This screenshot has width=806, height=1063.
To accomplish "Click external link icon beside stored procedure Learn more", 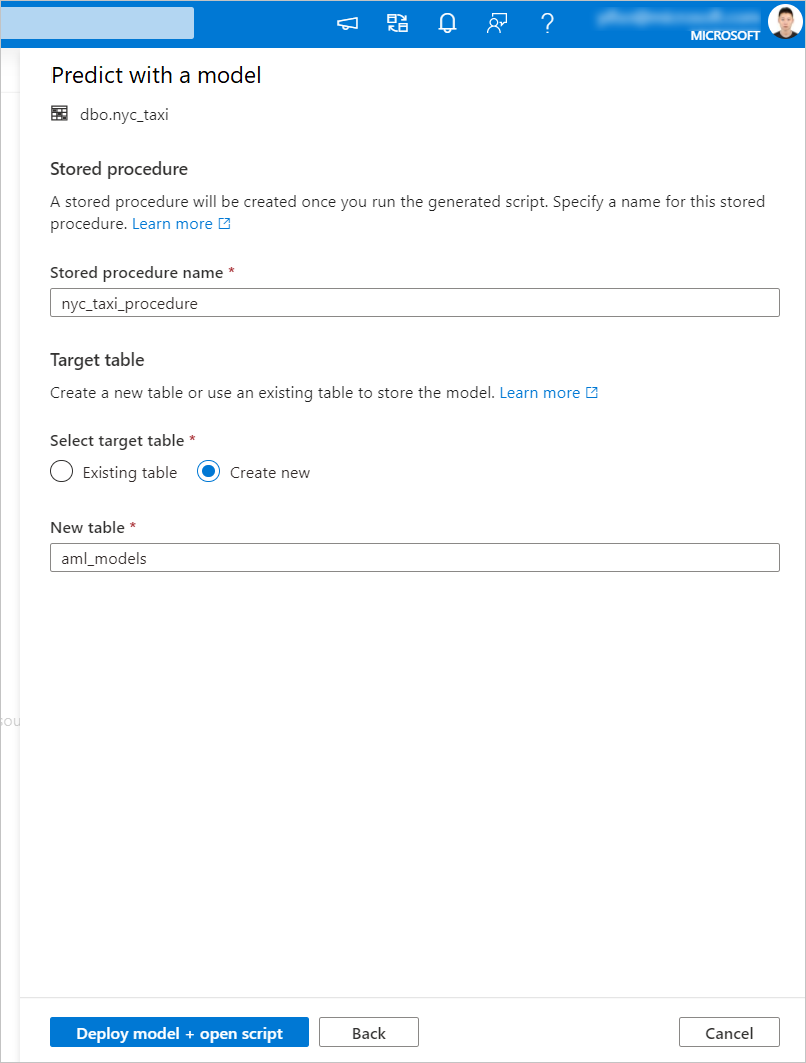I will pyautogui.click(x=225, y=224).
